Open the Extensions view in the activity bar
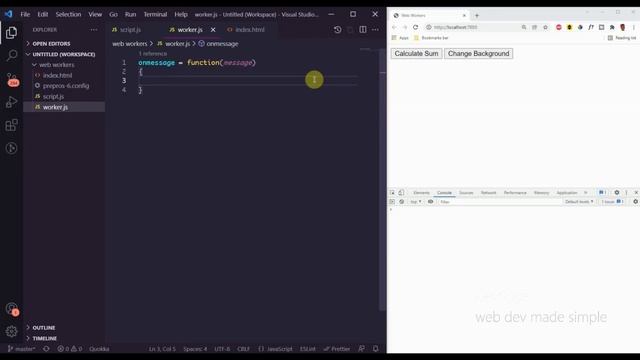The image size is (640, 360). coord(11,125)
